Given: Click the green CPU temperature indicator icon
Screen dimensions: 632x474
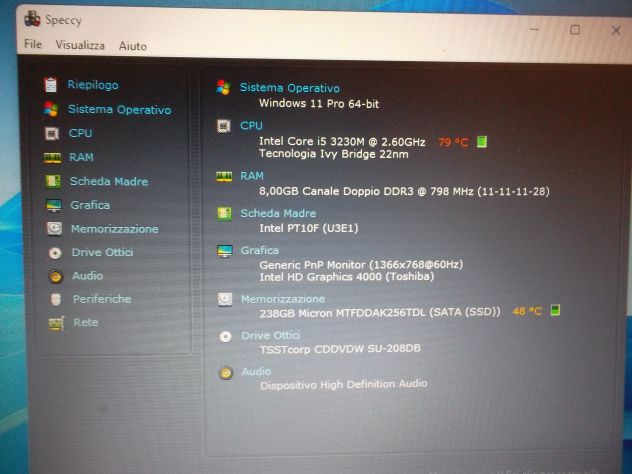Looking at the screenshot, I should pyautogui.click(x=482, y=142).
